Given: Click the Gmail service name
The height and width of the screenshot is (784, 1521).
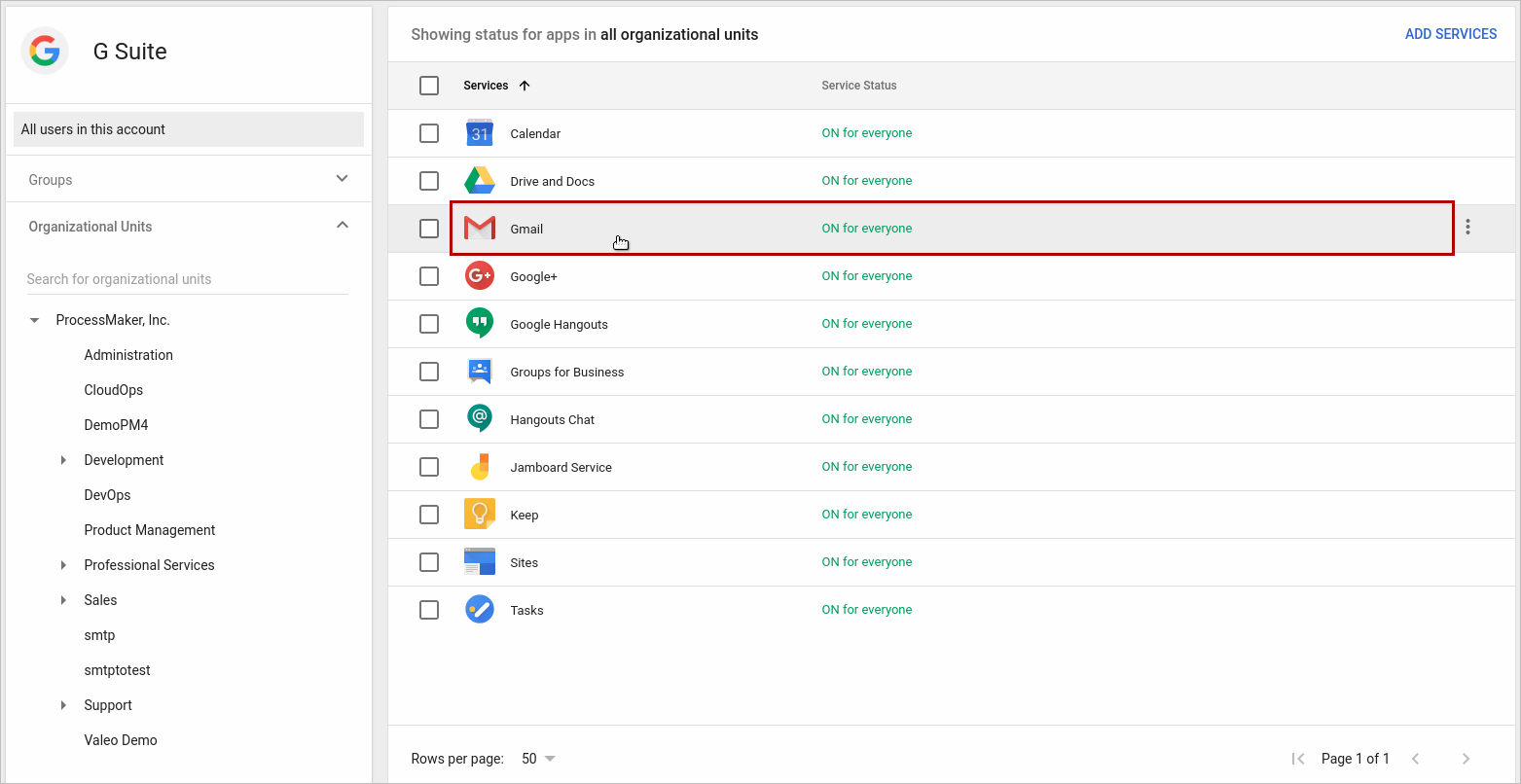Looking at the screenshot, I should coord(526,229).
